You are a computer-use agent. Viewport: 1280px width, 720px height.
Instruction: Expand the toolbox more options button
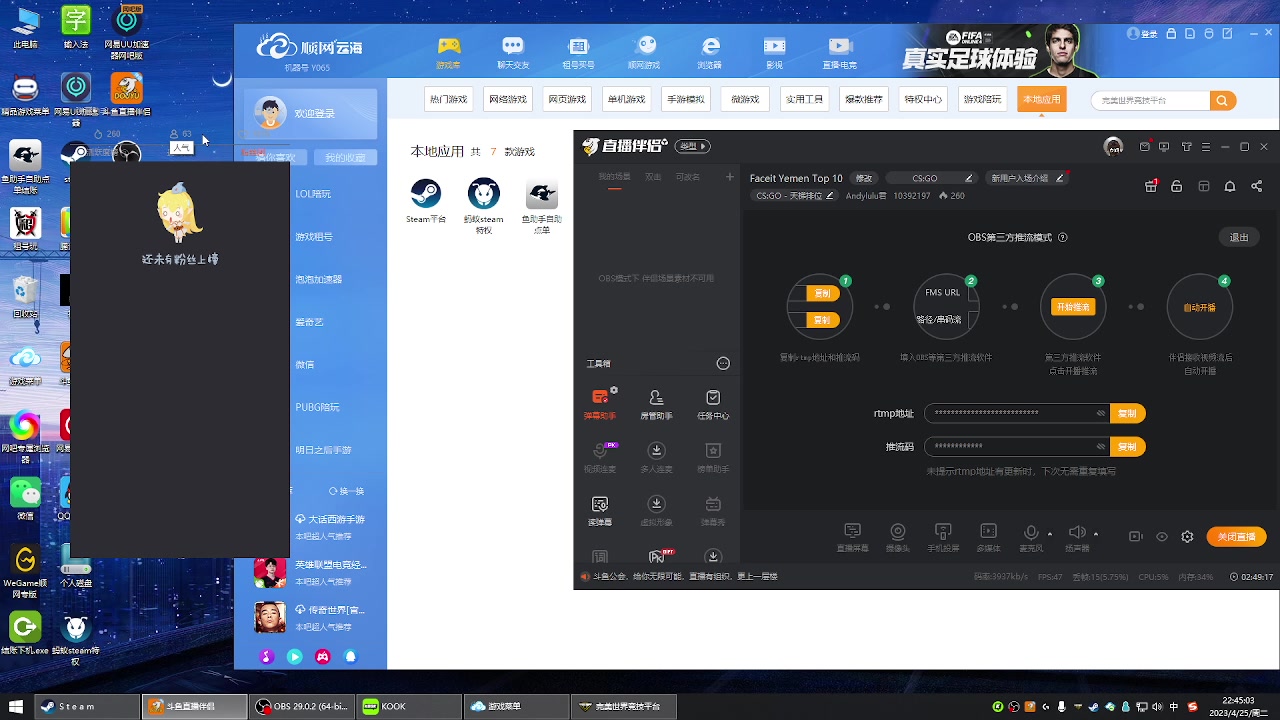tap(723, 363)
